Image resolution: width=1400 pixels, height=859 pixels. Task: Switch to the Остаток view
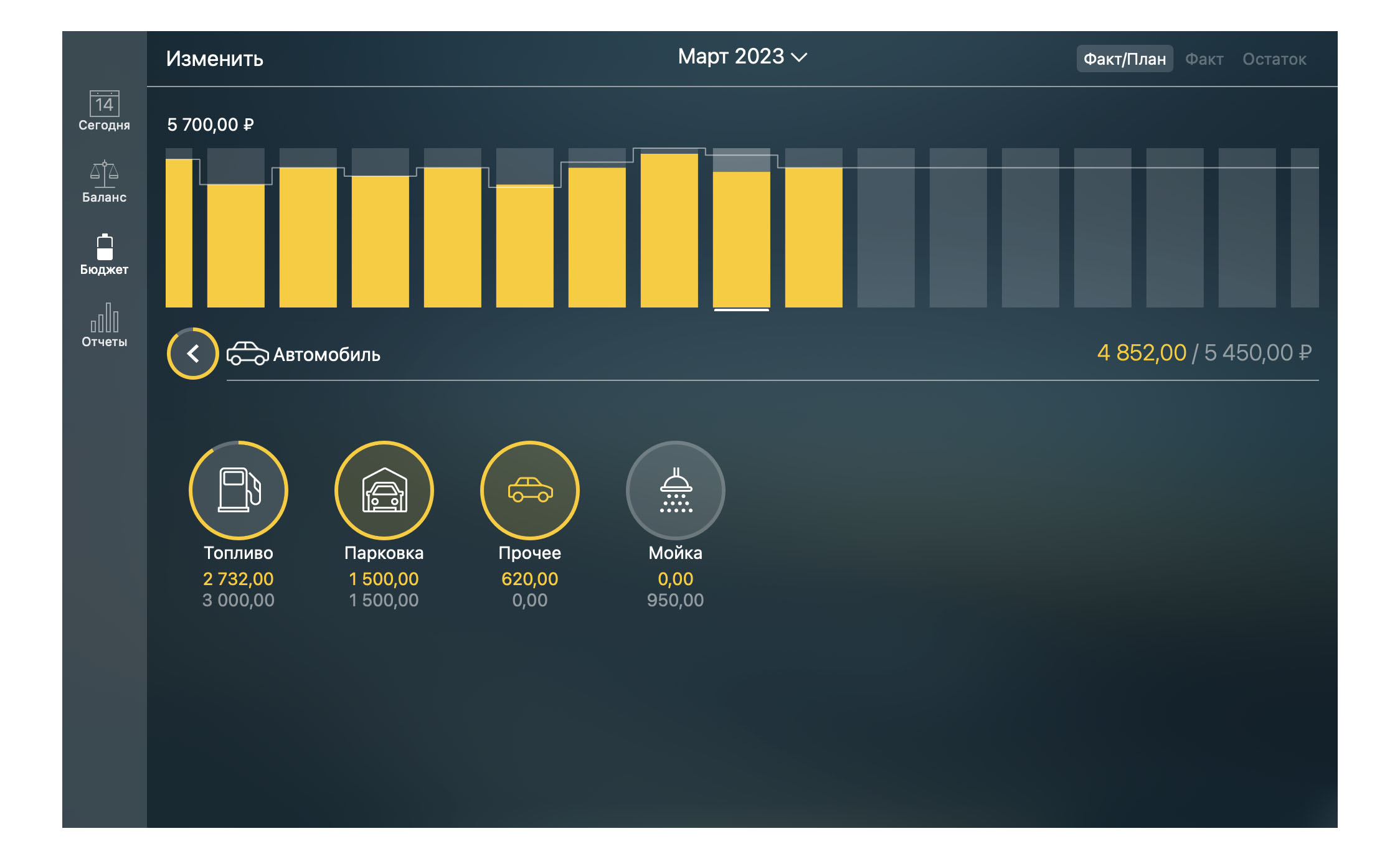pos(1274,59)
